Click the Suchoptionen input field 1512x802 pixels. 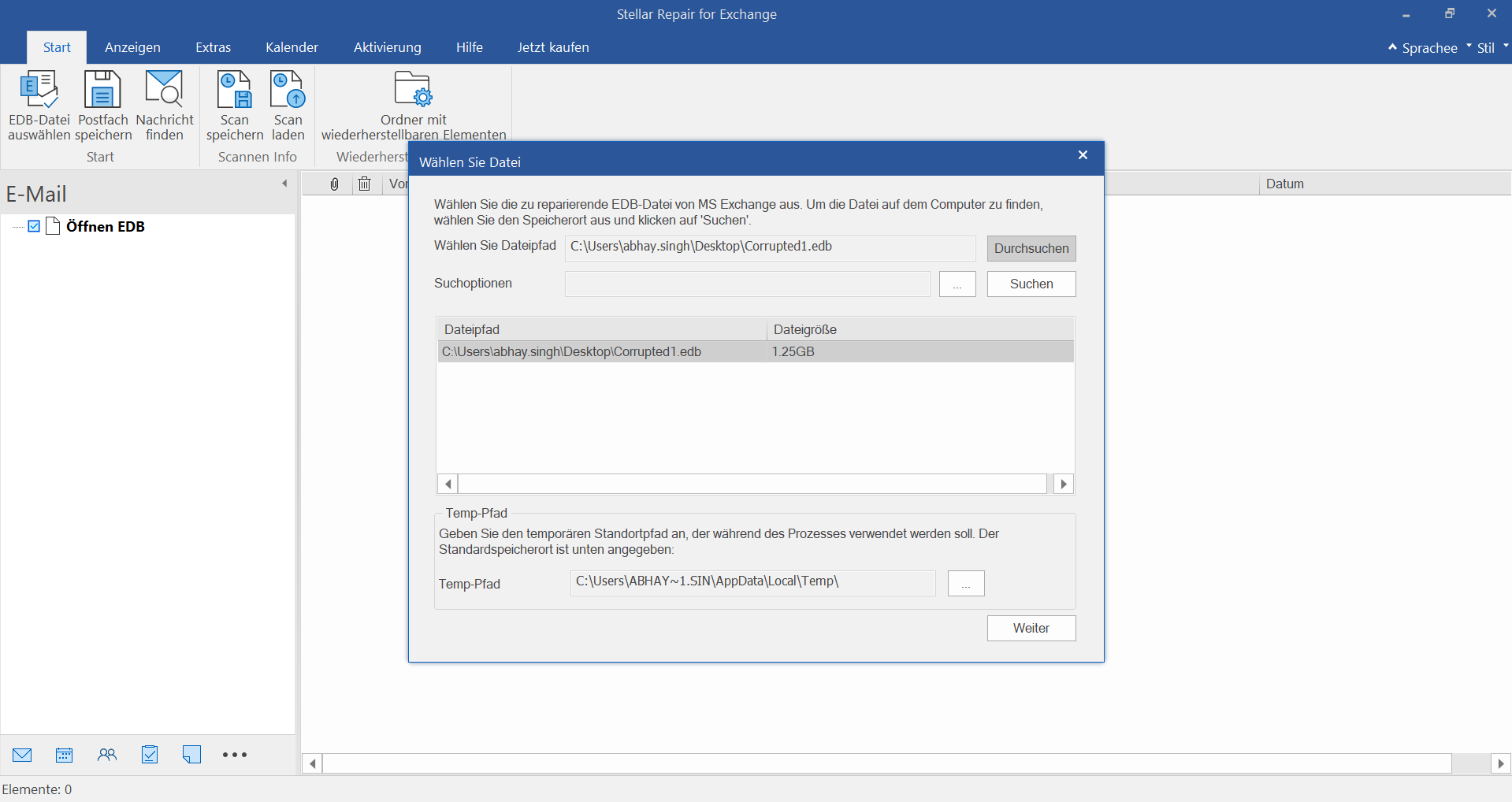(747, 284)
